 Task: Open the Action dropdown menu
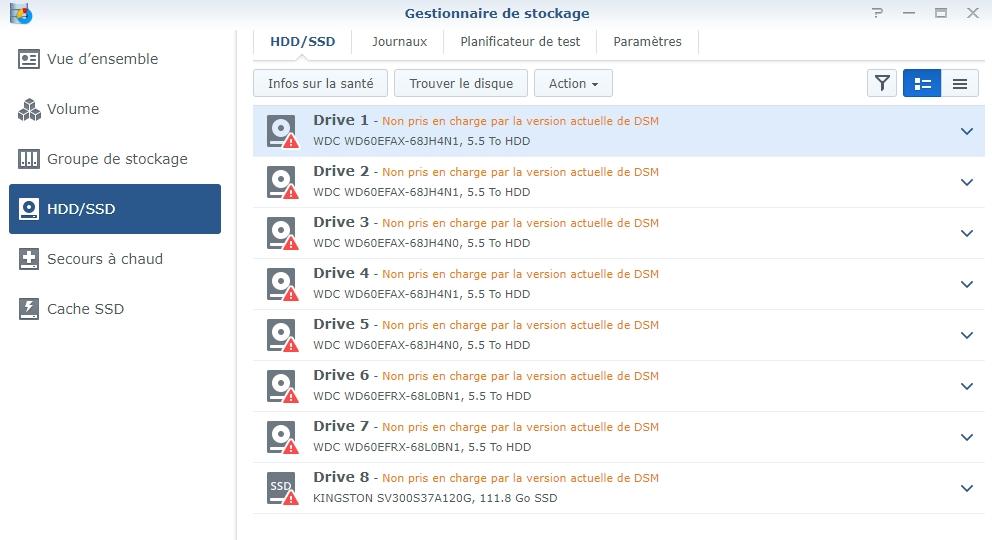coord(573,83)
